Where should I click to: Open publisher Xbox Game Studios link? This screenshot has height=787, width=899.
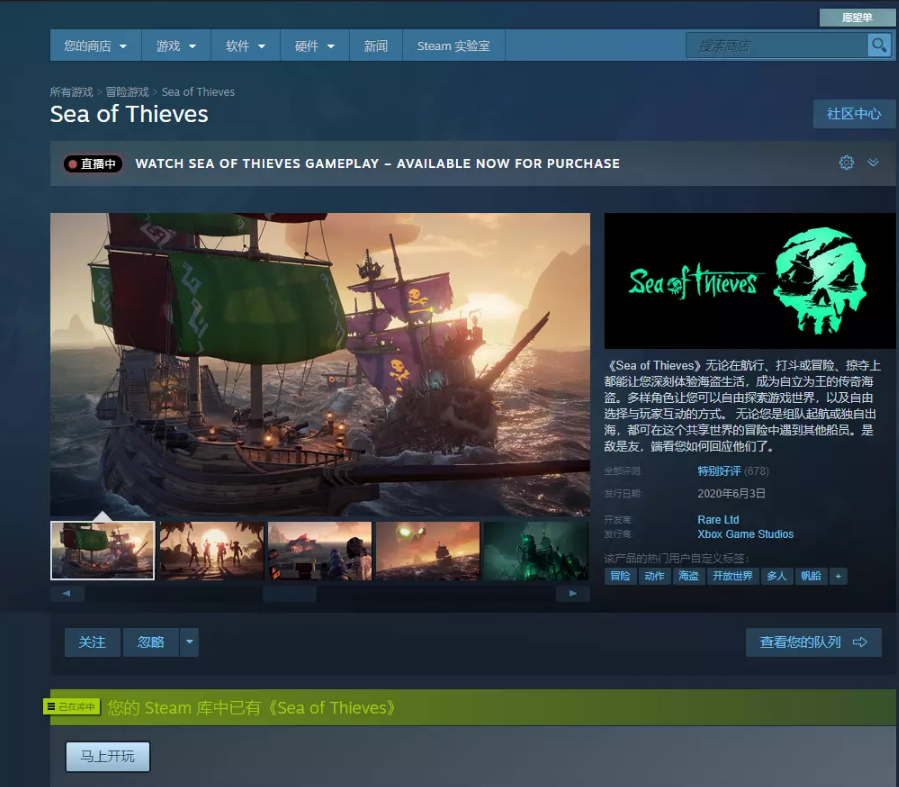[x=745, y=534]
